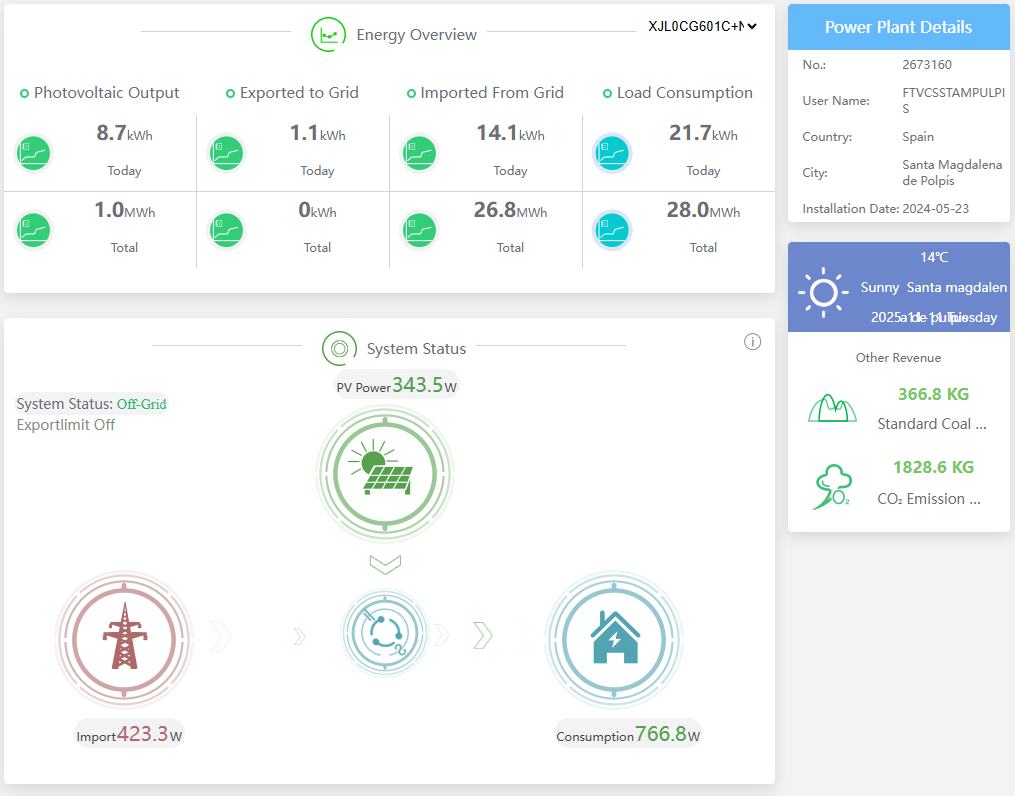The height and width of the screenshot is (796, 1015).
Task: Open the System Status info icon
Action: [753, 342]
